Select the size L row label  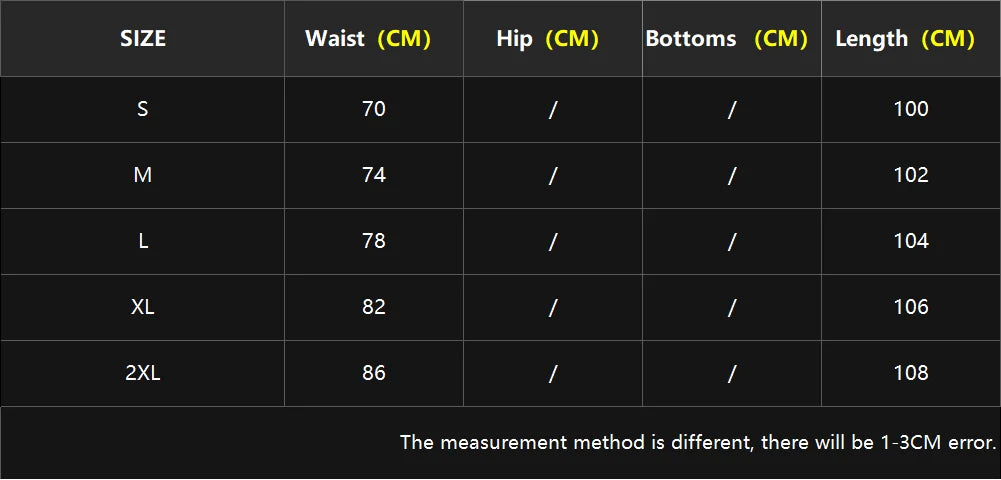click(x=143, y=241)
